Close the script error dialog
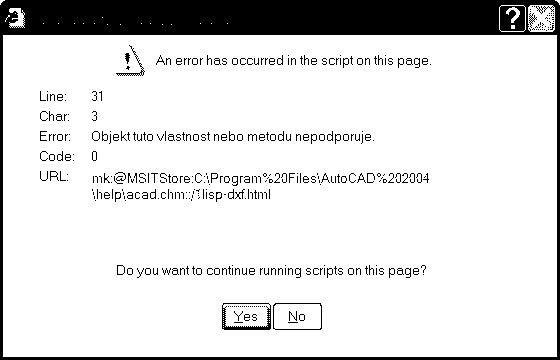This screenshot has width=560, height=360. pyautogui.click(x=541, y=19)
